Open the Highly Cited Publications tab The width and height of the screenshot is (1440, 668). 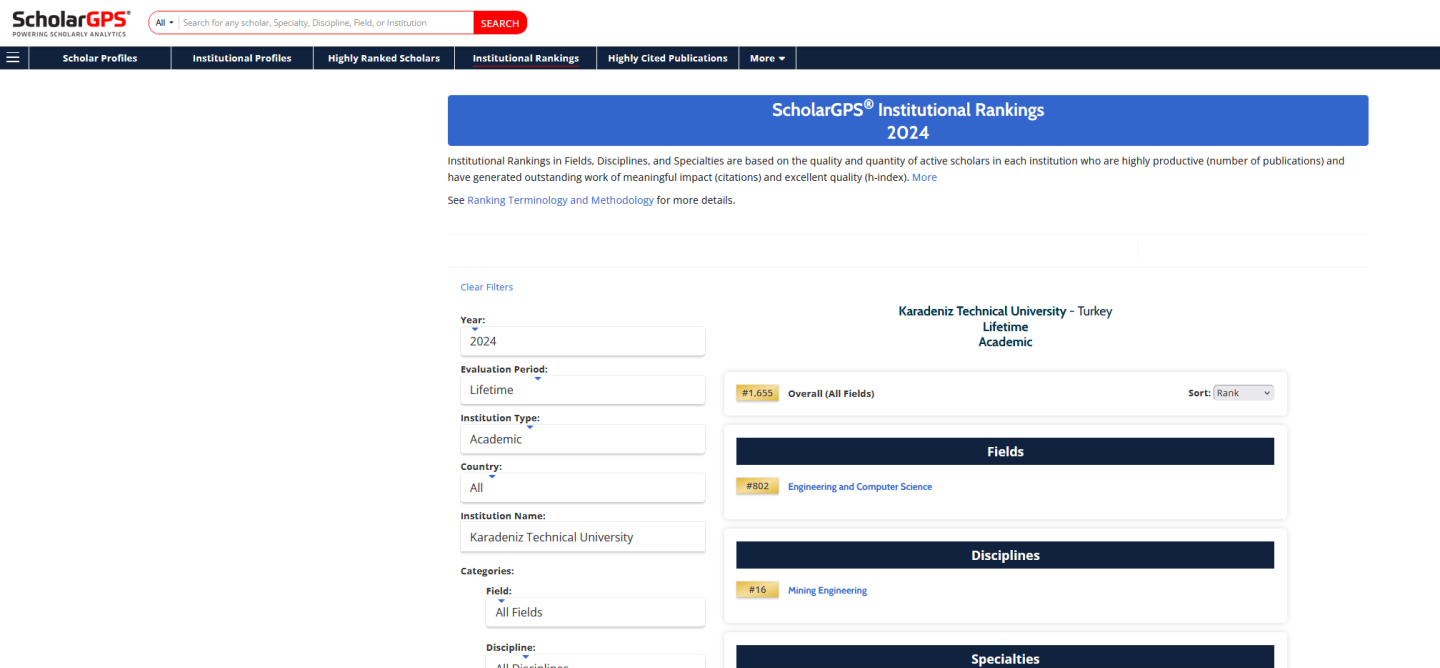(x=668, y=58)
